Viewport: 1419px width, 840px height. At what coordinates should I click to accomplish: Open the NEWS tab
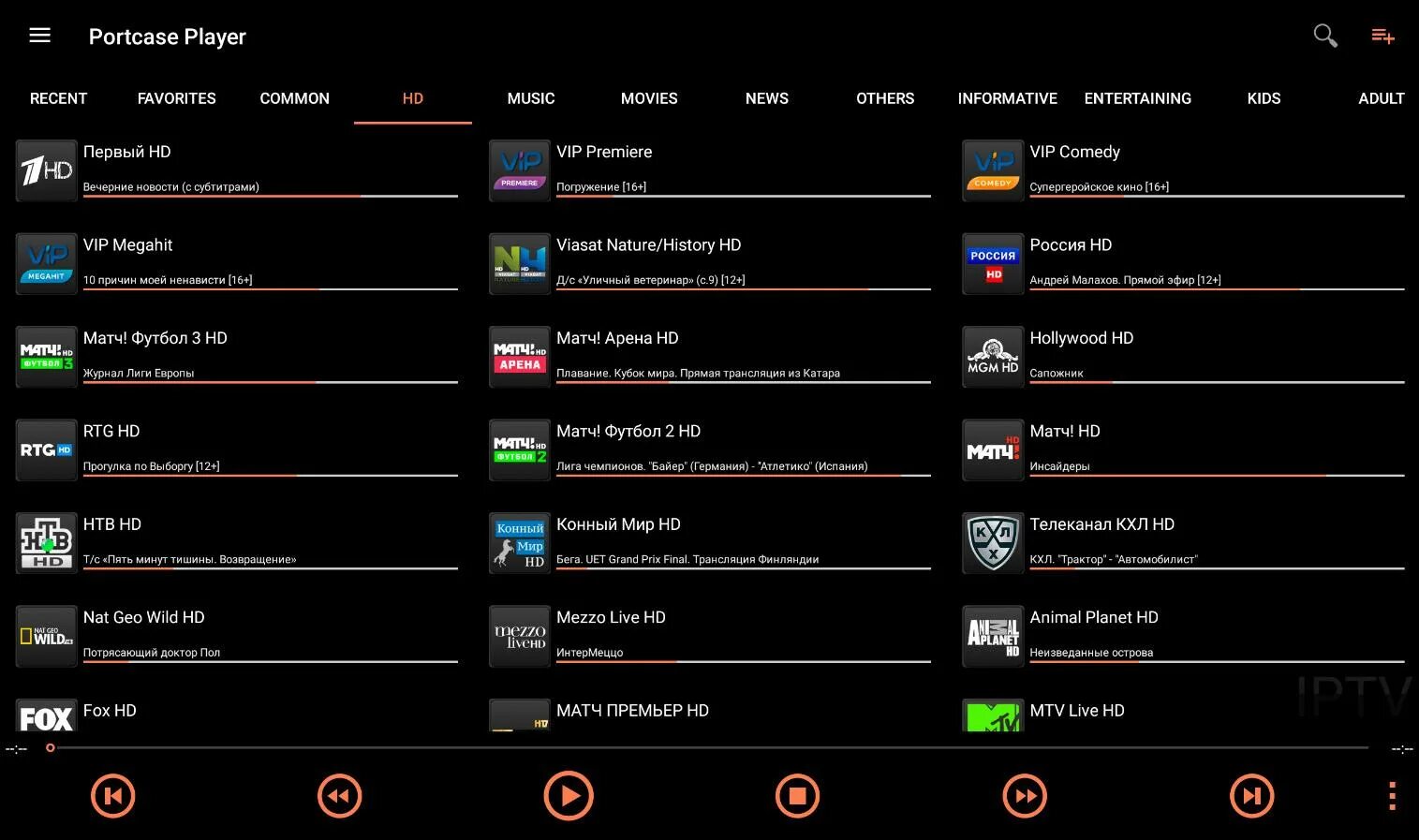(x=767, y=98)
